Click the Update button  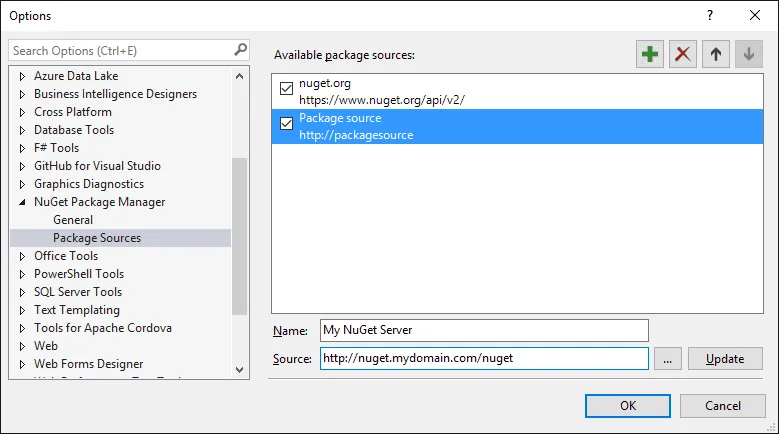coord(725,359)
